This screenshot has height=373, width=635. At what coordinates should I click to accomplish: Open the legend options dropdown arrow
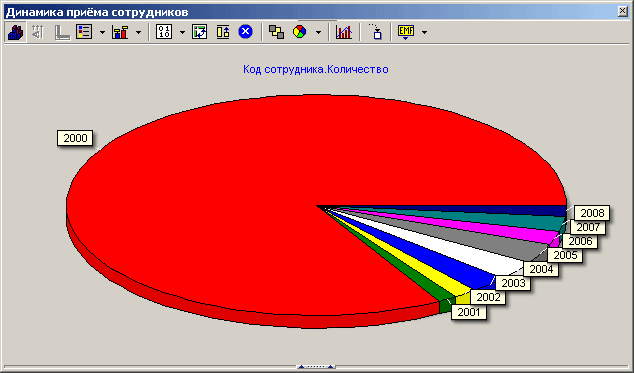(x=102, y=32)
